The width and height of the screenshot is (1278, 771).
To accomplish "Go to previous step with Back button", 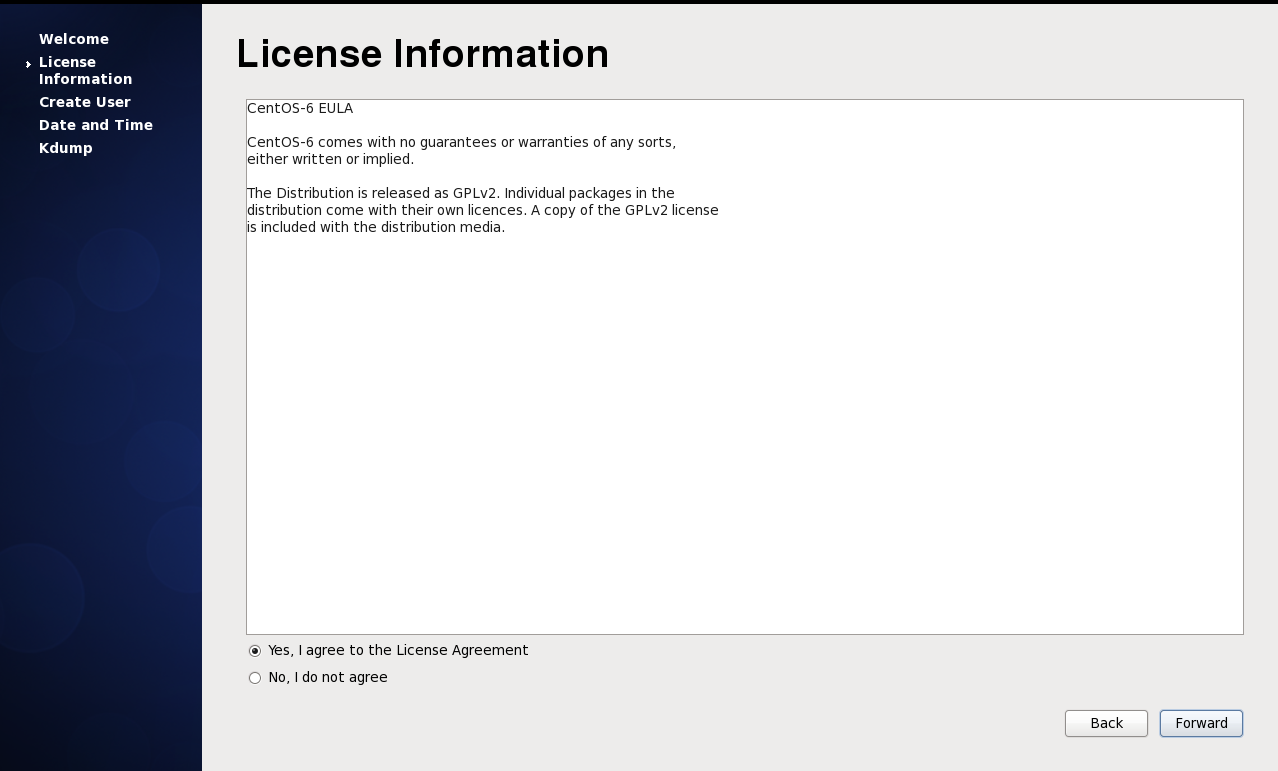I will pos(1105,723).
